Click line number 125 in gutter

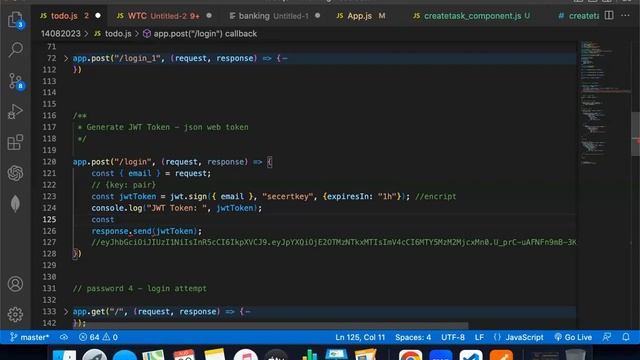(x=49, y=220)
